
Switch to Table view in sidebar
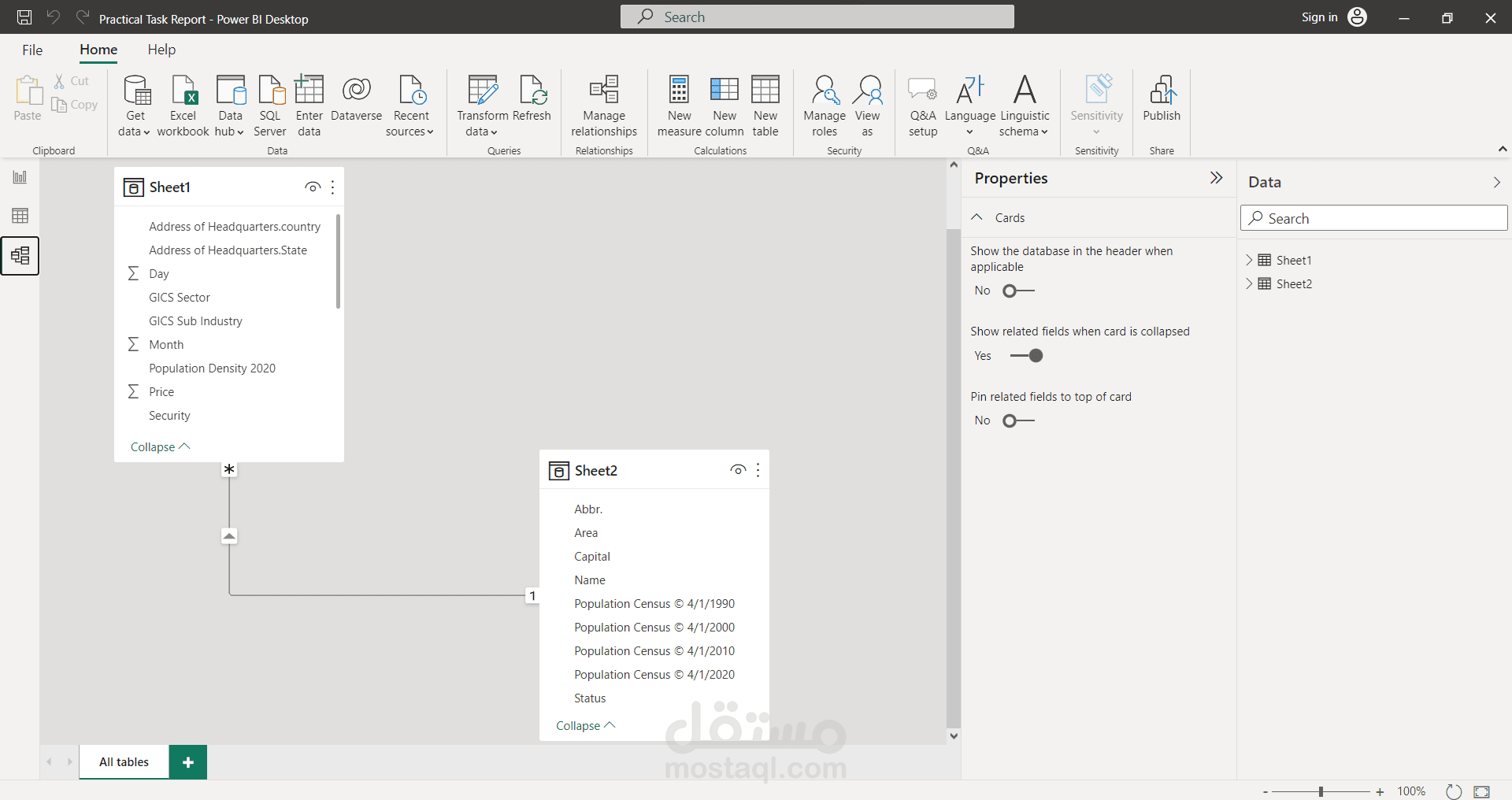click(x=20, y=216)
